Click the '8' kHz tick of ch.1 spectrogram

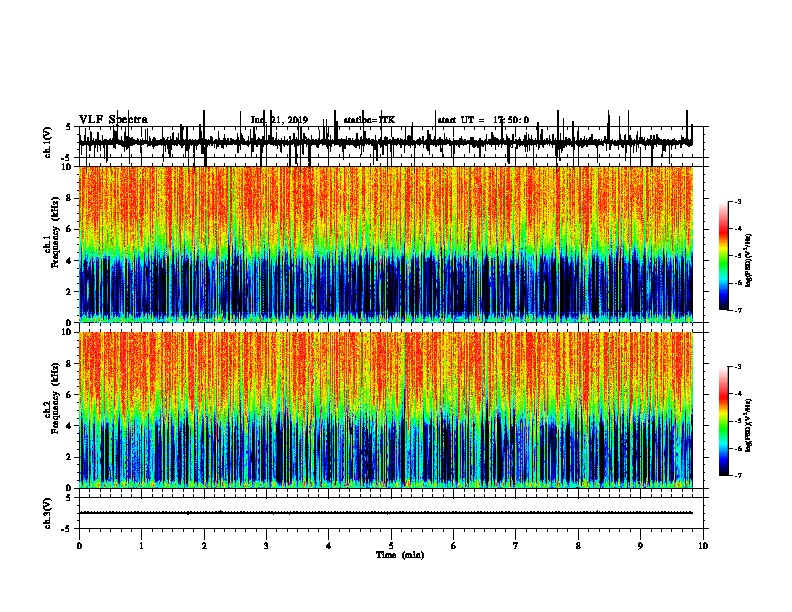coord(69,198)
